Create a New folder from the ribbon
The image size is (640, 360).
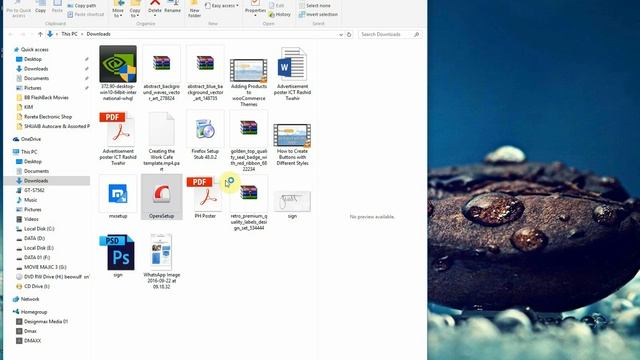pos(194,9)
